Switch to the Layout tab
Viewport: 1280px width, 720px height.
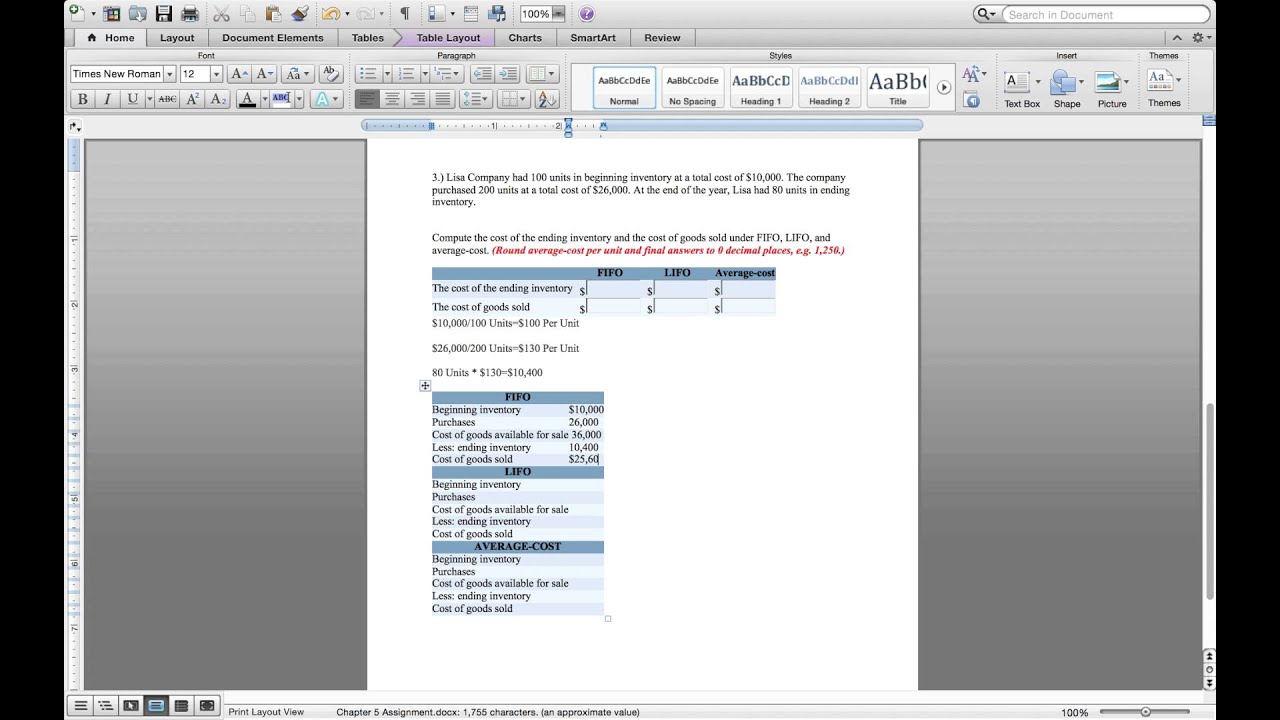pos(177,37)
